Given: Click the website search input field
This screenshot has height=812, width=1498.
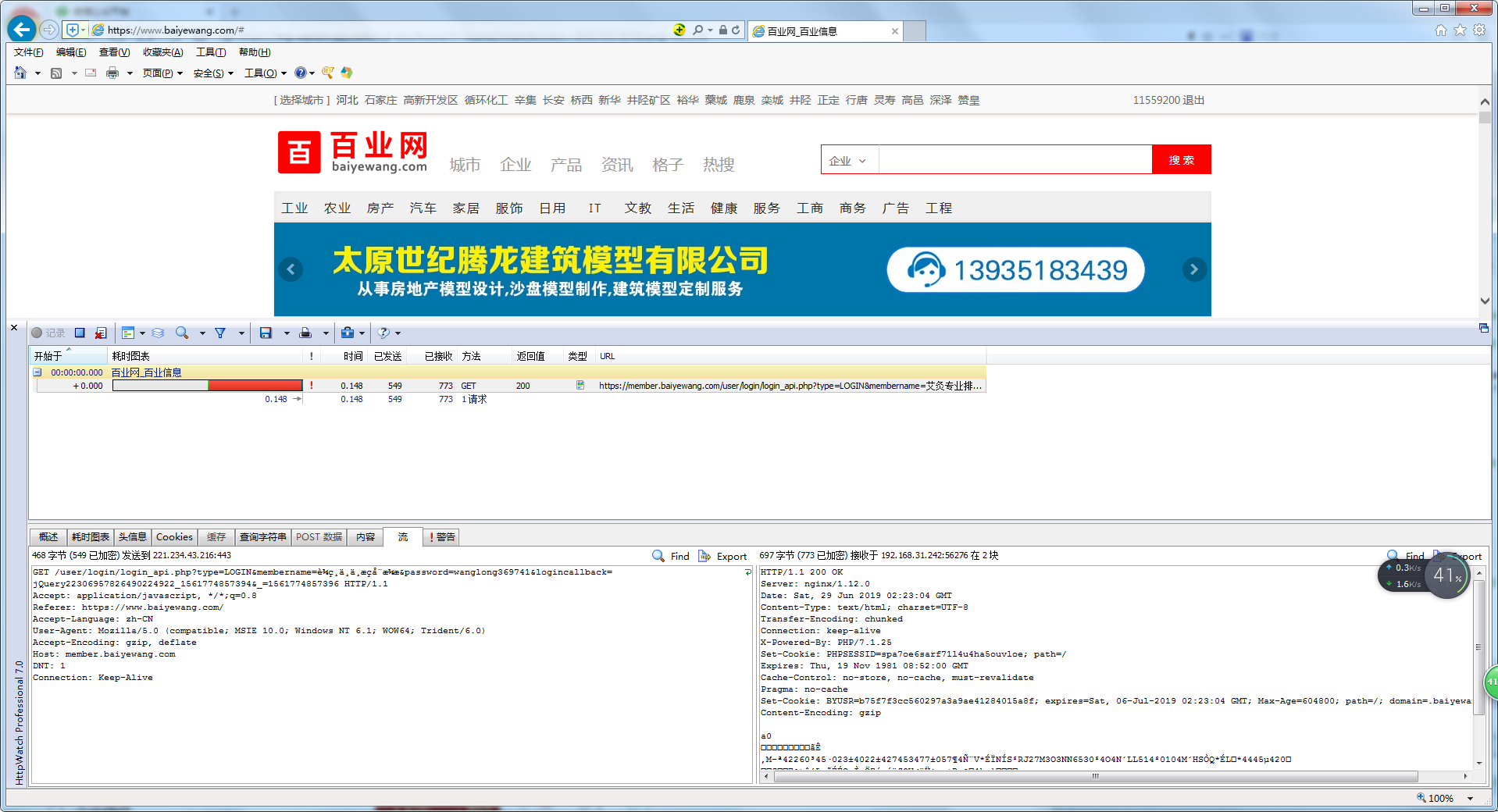Looking at the screenshot, I should (x=1015, y=160).
